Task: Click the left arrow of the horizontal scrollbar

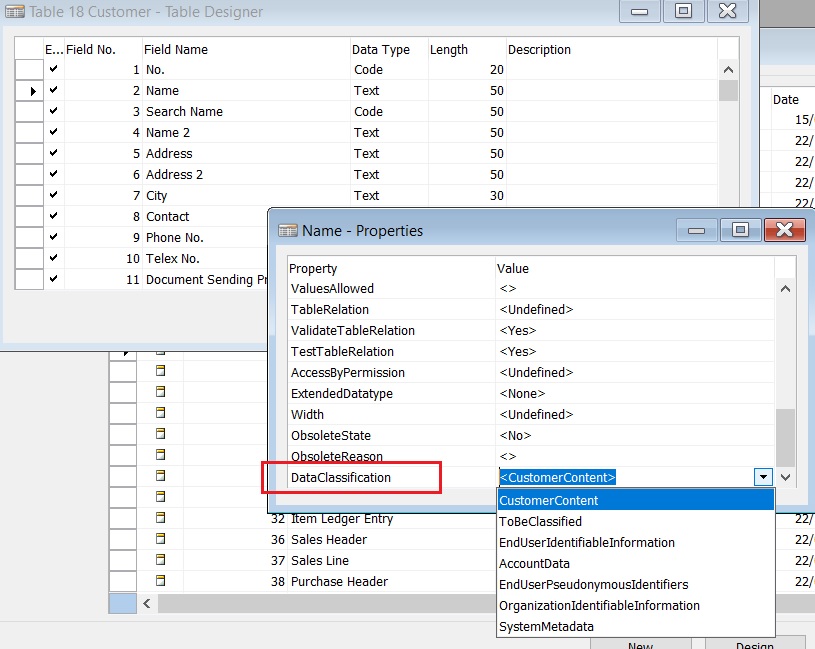Action: [x=147, y=604]
